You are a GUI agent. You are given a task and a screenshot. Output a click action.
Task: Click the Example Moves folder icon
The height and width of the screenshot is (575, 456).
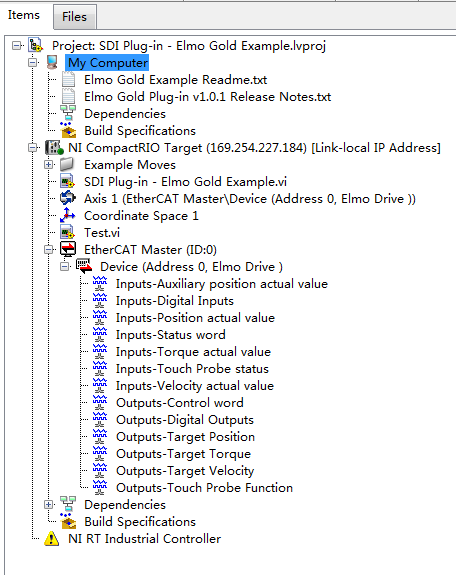[68, 164]
